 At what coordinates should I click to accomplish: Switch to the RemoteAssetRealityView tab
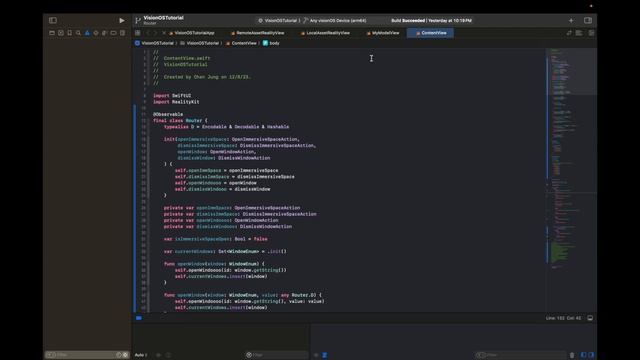pos(258,33)
